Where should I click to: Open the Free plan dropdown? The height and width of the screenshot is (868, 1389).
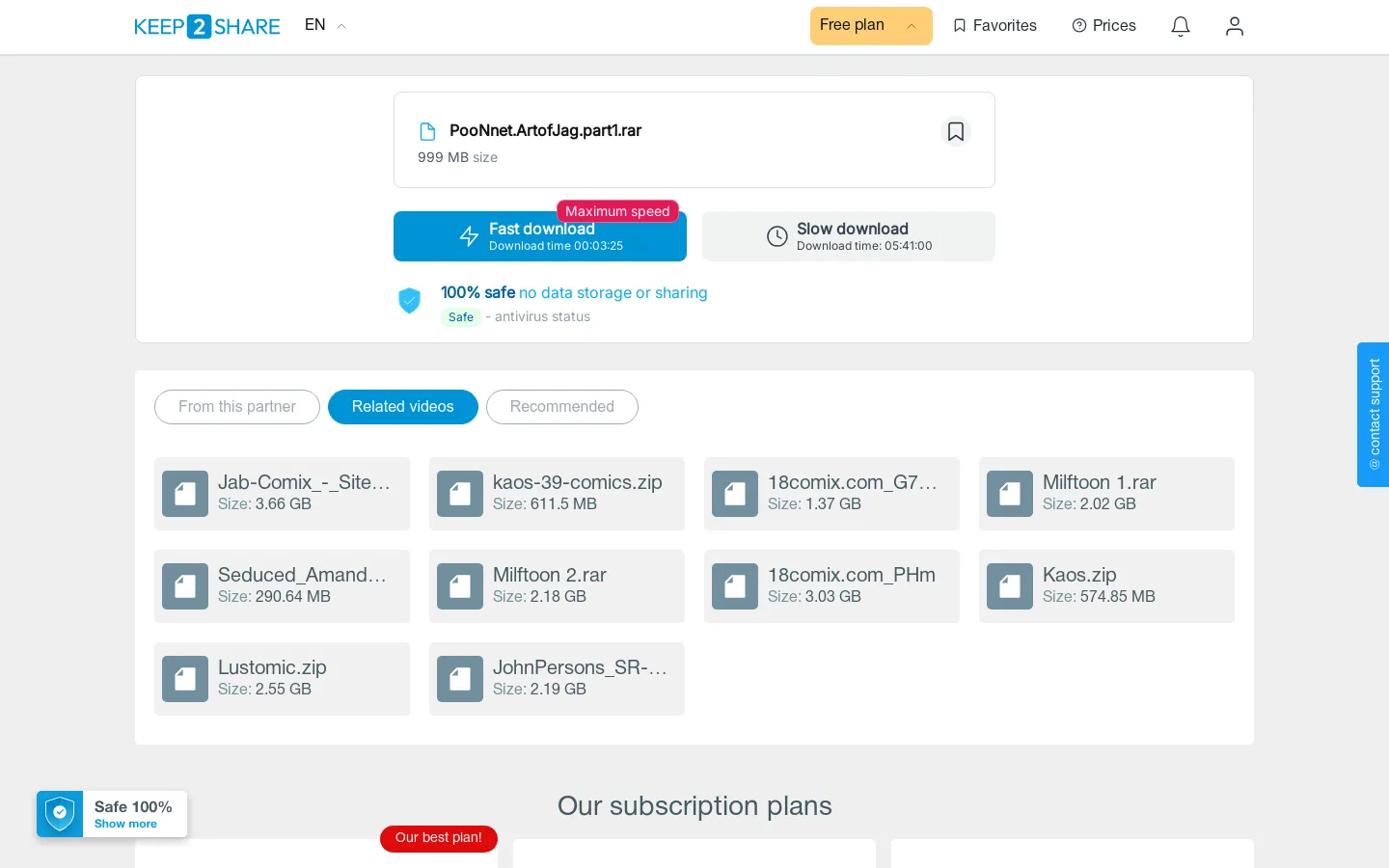coord(871,26)
